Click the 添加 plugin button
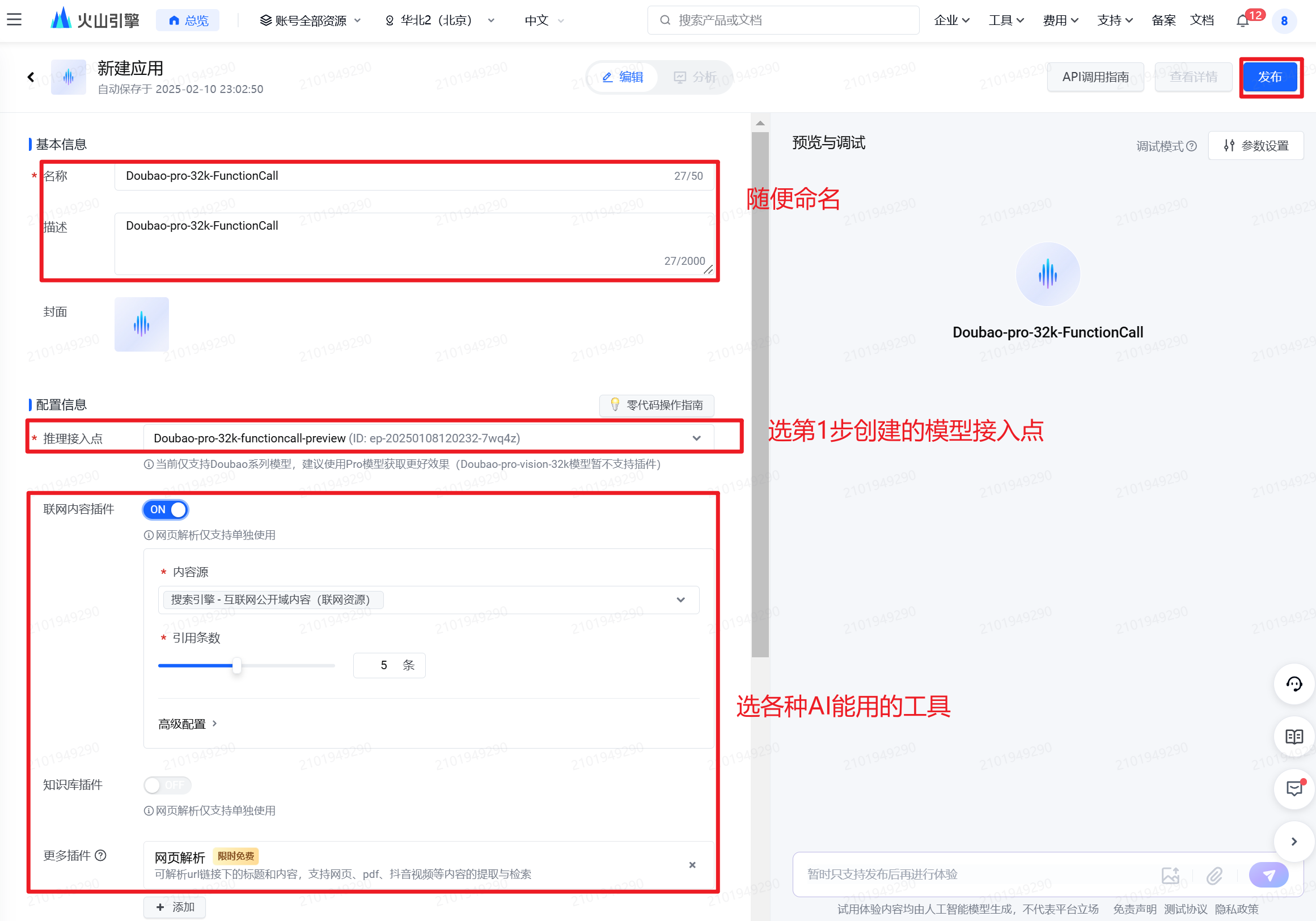Image resolution: width=1316 pixels, height=921 pixels. (x=174, y=907)
